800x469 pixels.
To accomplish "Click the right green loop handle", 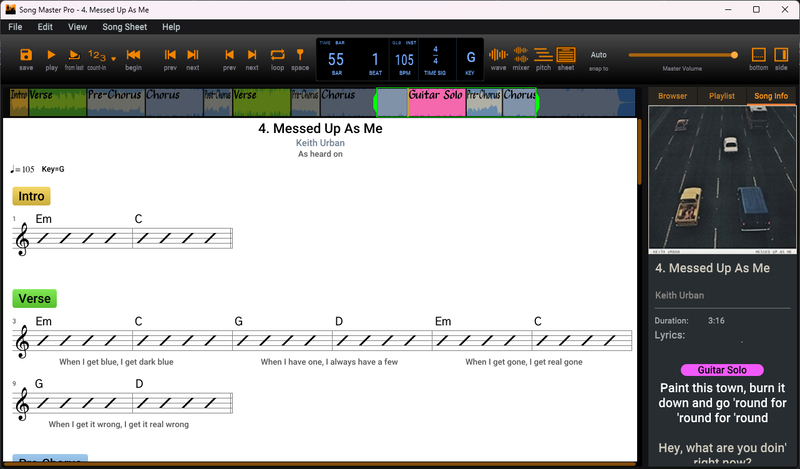I will (537, 103).
